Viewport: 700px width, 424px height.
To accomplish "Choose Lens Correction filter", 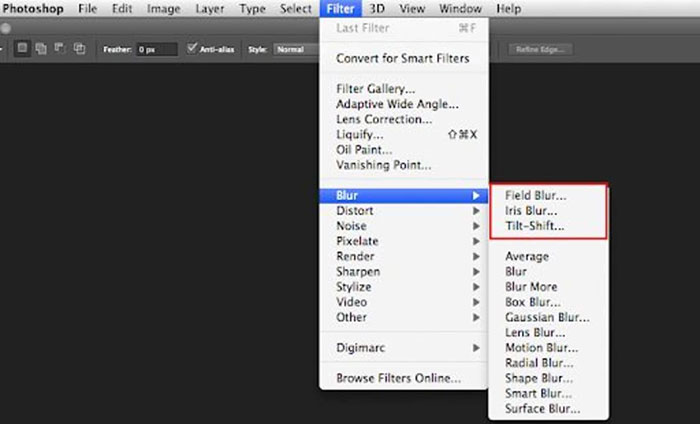I will point(404,119).
